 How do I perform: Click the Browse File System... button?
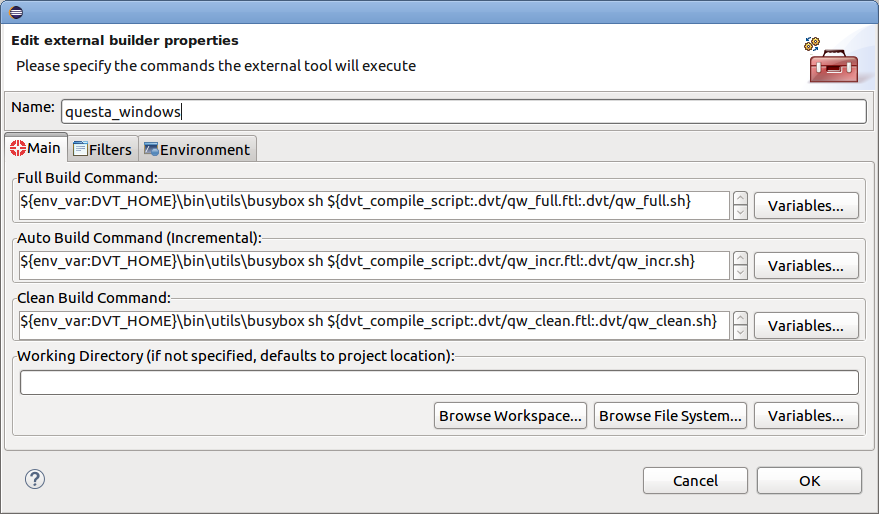click(670, 416)
